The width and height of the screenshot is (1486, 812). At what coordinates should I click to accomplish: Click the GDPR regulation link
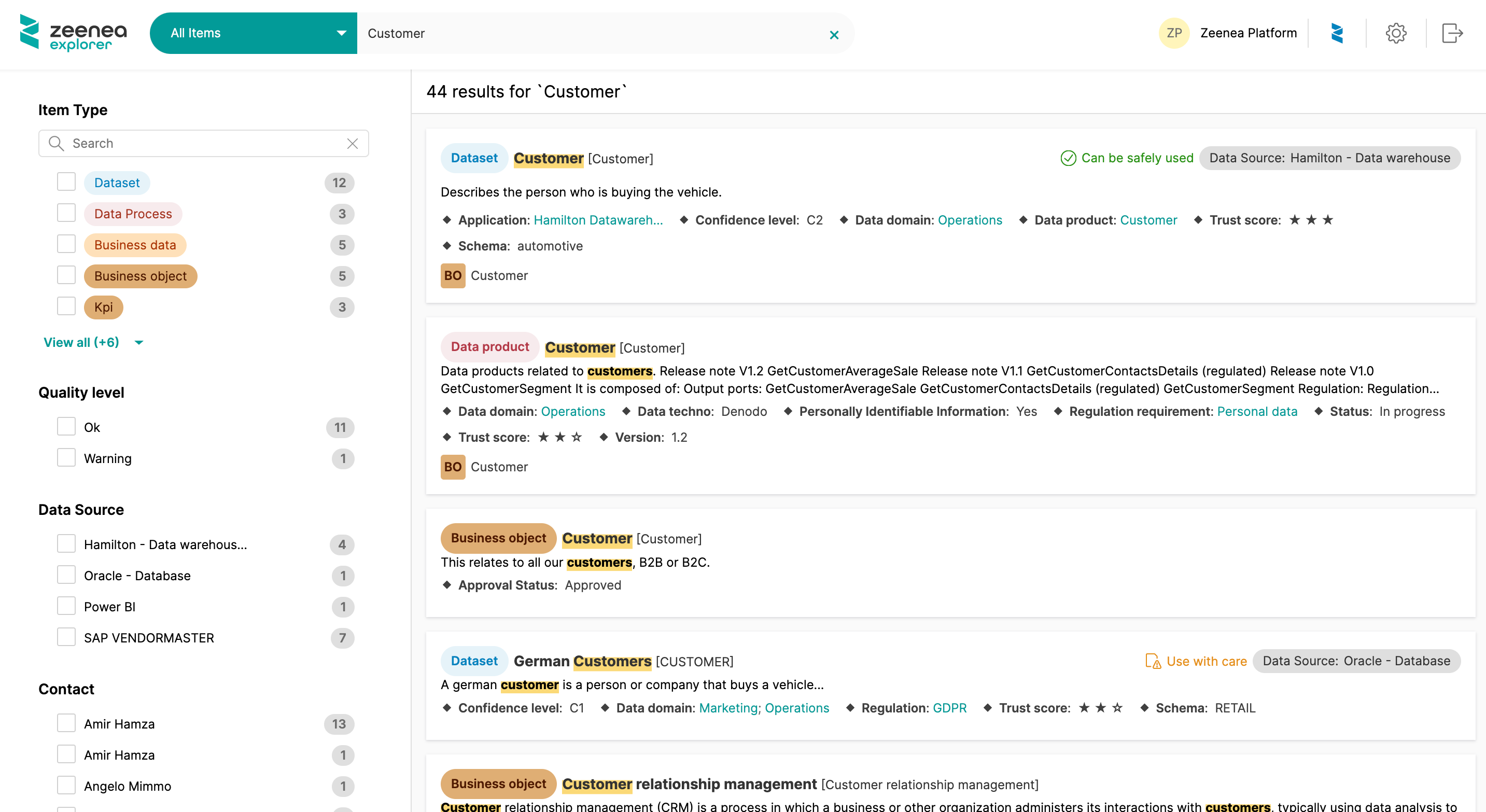949,708
